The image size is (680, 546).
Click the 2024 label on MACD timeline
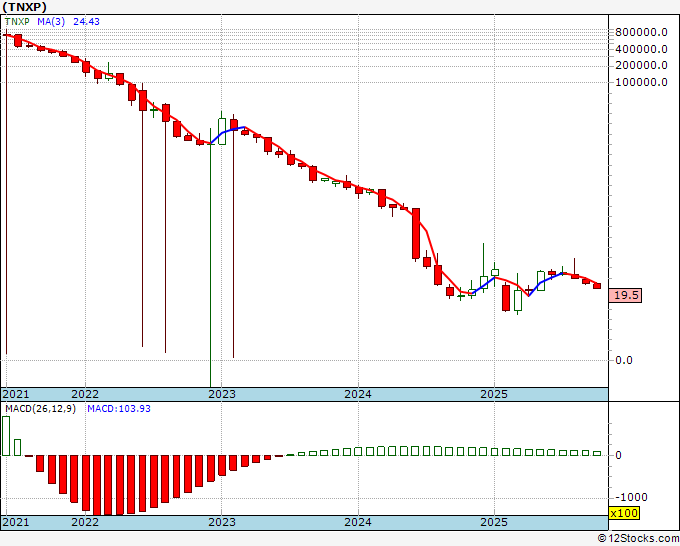click(358, 522)
